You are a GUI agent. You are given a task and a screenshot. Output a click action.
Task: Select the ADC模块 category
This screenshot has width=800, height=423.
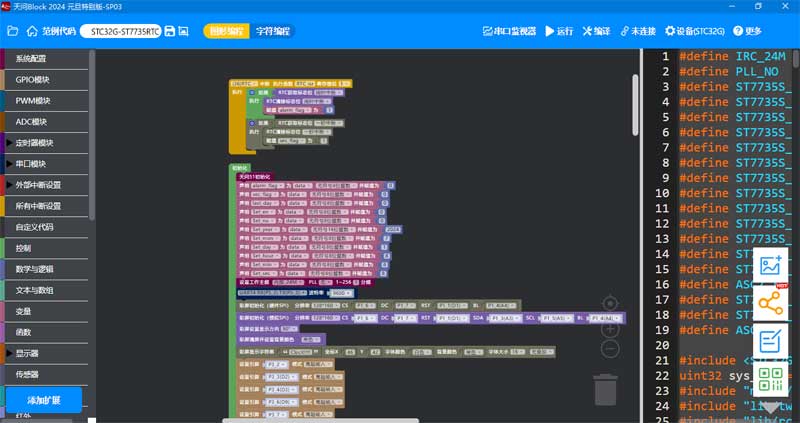46,122
